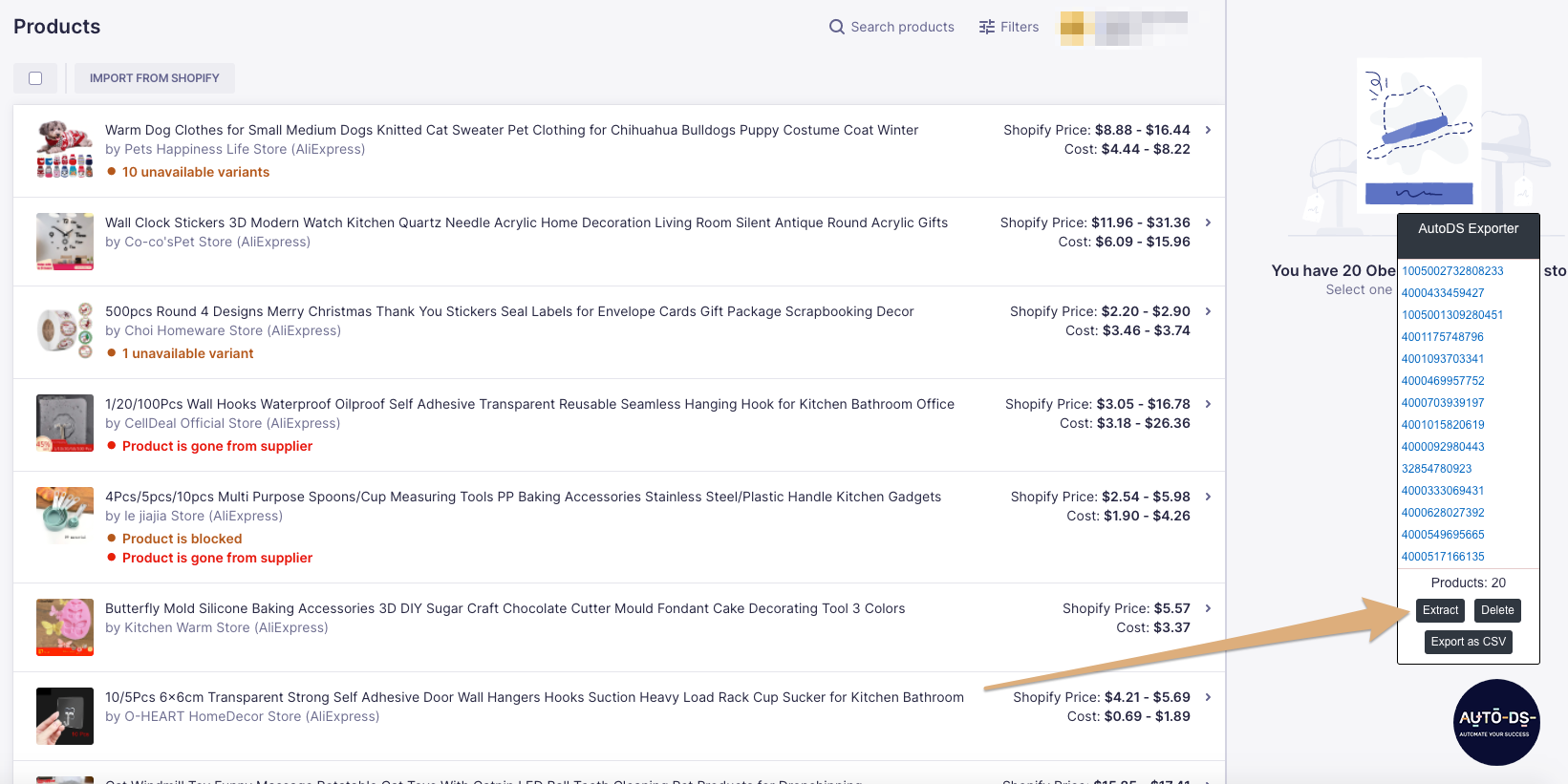The width and height of the screenshot is (1568, 784).
Task: Open product ID 32854780923 link
Action: [x=1437, y=469]
